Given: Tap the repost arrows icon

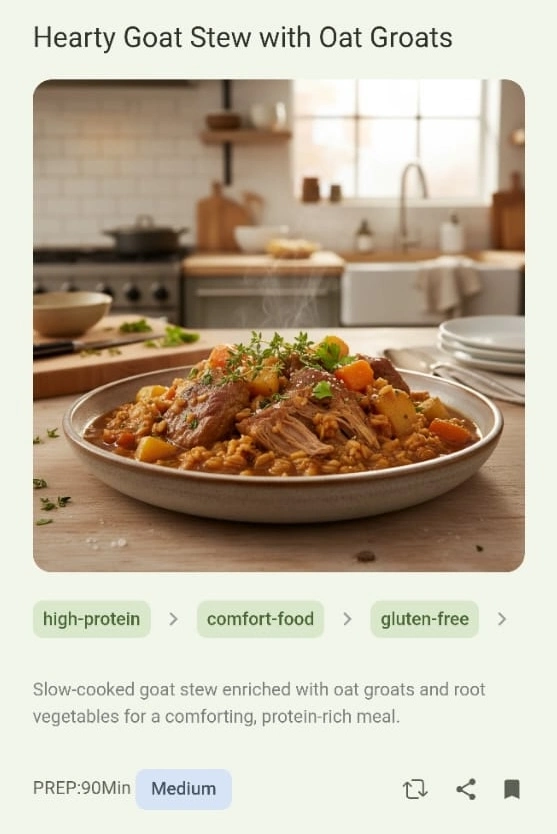Looking at the screenshot, I should tap(415, 789).
